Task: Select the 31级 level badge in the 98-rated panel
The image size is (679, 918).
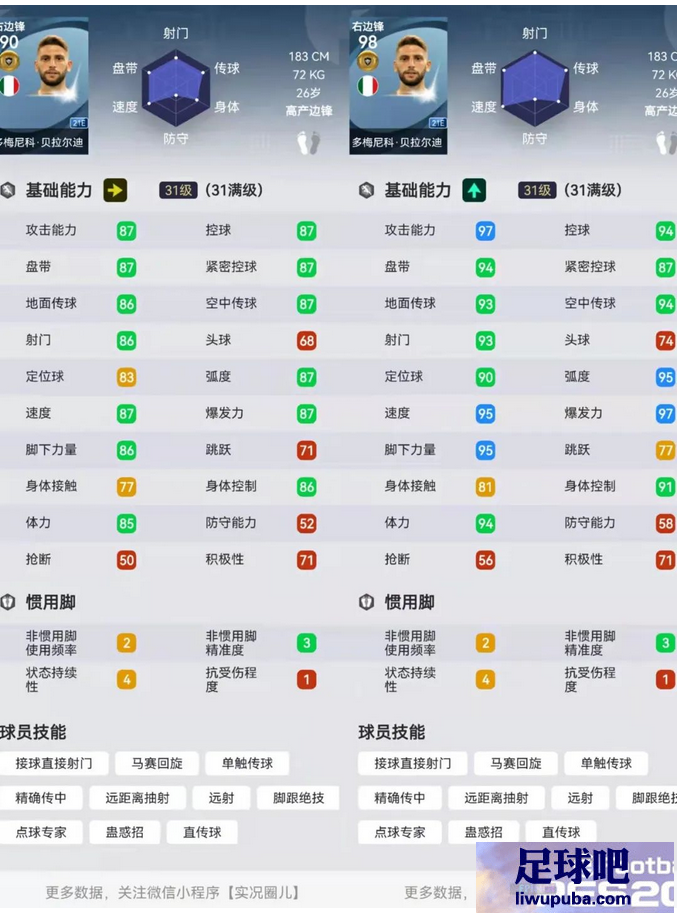Action: coord(537,190)
